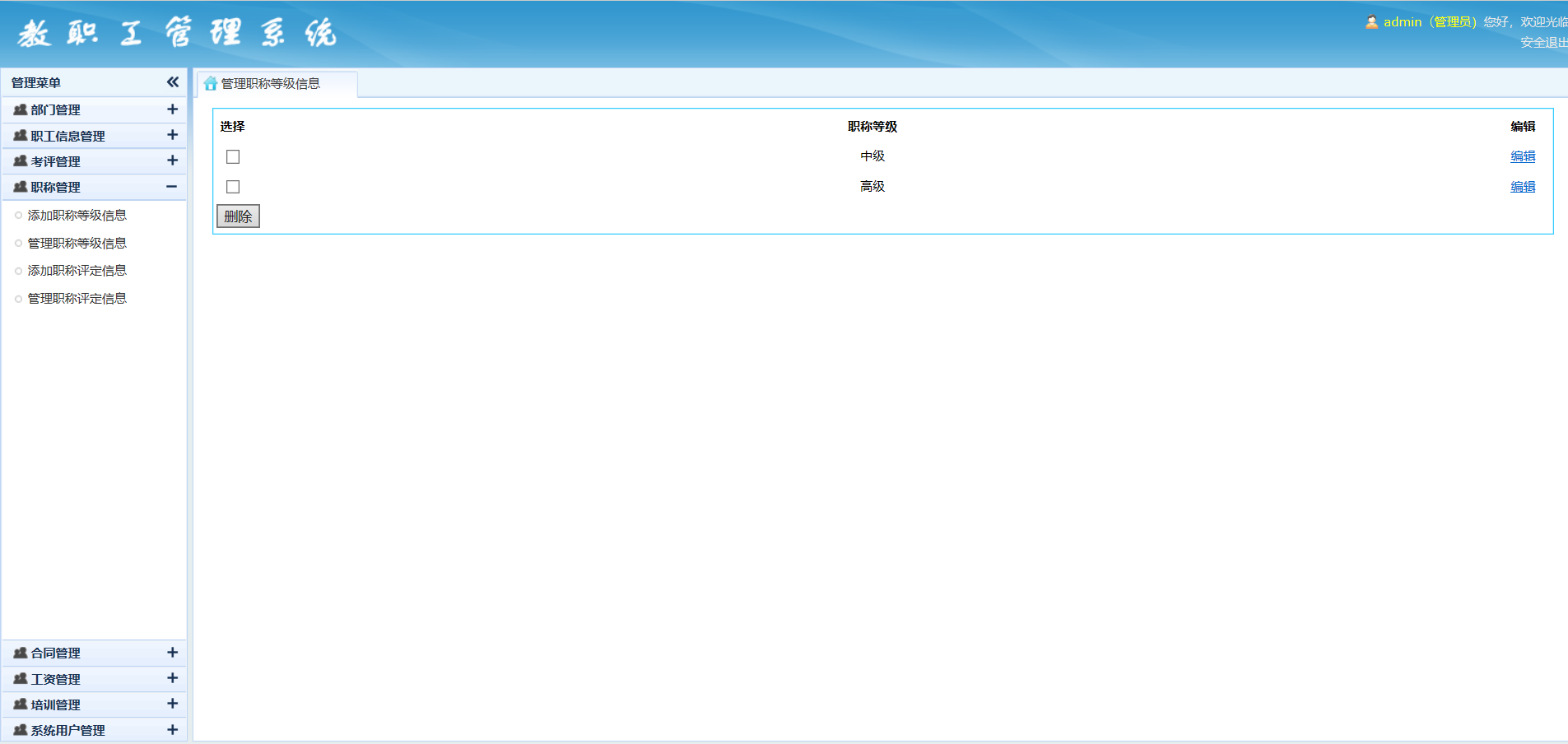
Task: Click the people icon beside 系统用户管理
Action: point(21,730)
